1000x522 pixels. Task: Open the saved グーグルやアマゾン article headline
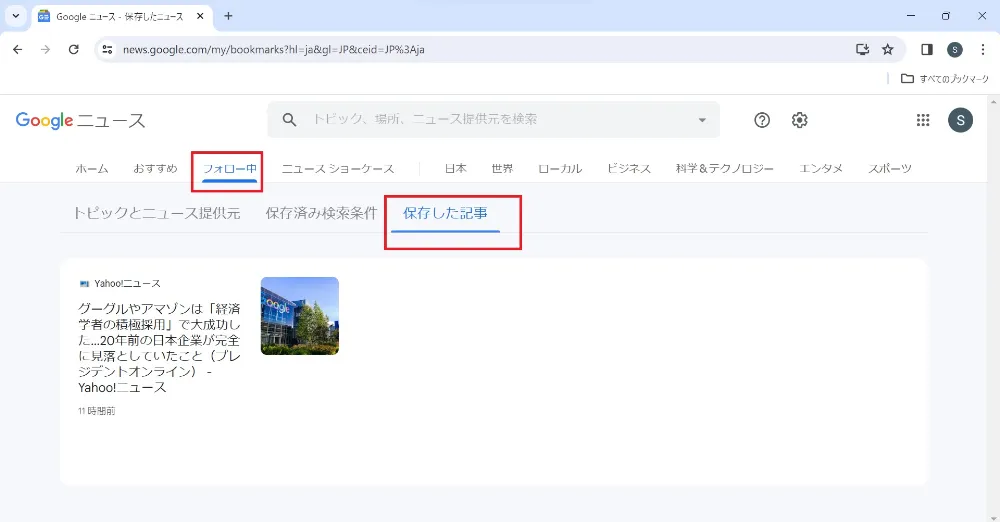[159, 348]
